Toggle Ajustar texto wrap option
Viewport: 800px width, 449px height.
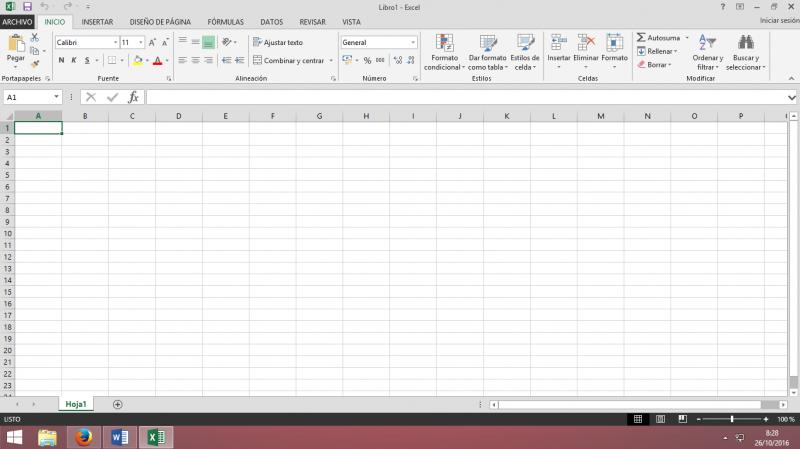(x=276, y=43)
